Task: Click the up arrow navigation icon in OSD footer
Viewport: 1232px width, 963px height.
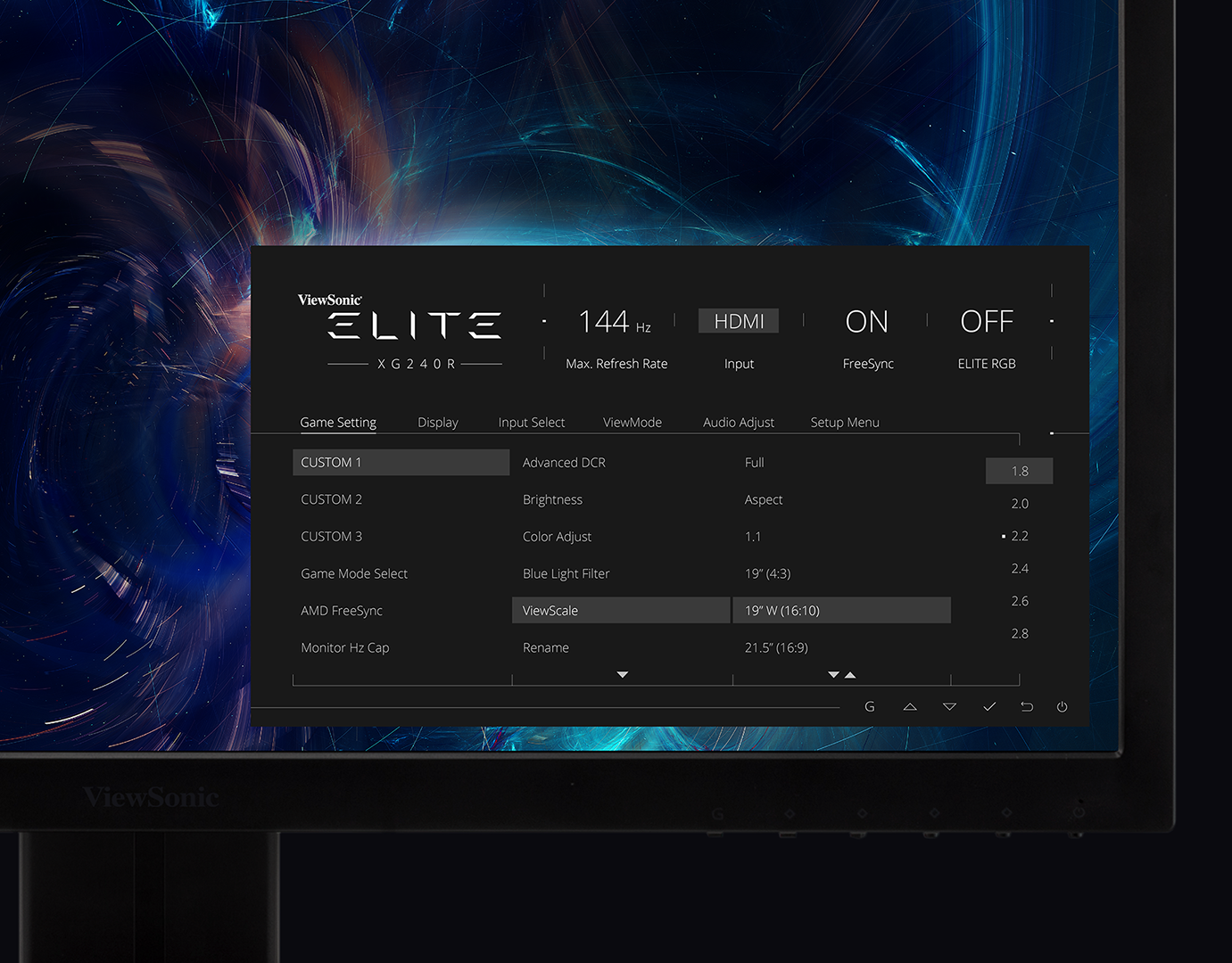Action: click(910, 707)
